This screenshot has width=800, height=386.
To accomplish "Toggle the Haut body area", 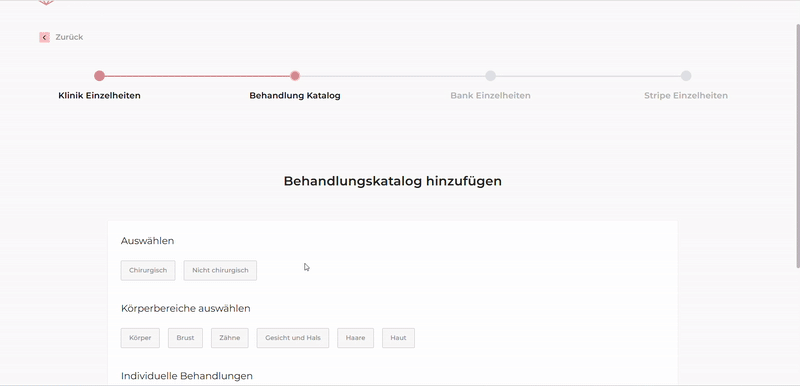I will (398, 338).
